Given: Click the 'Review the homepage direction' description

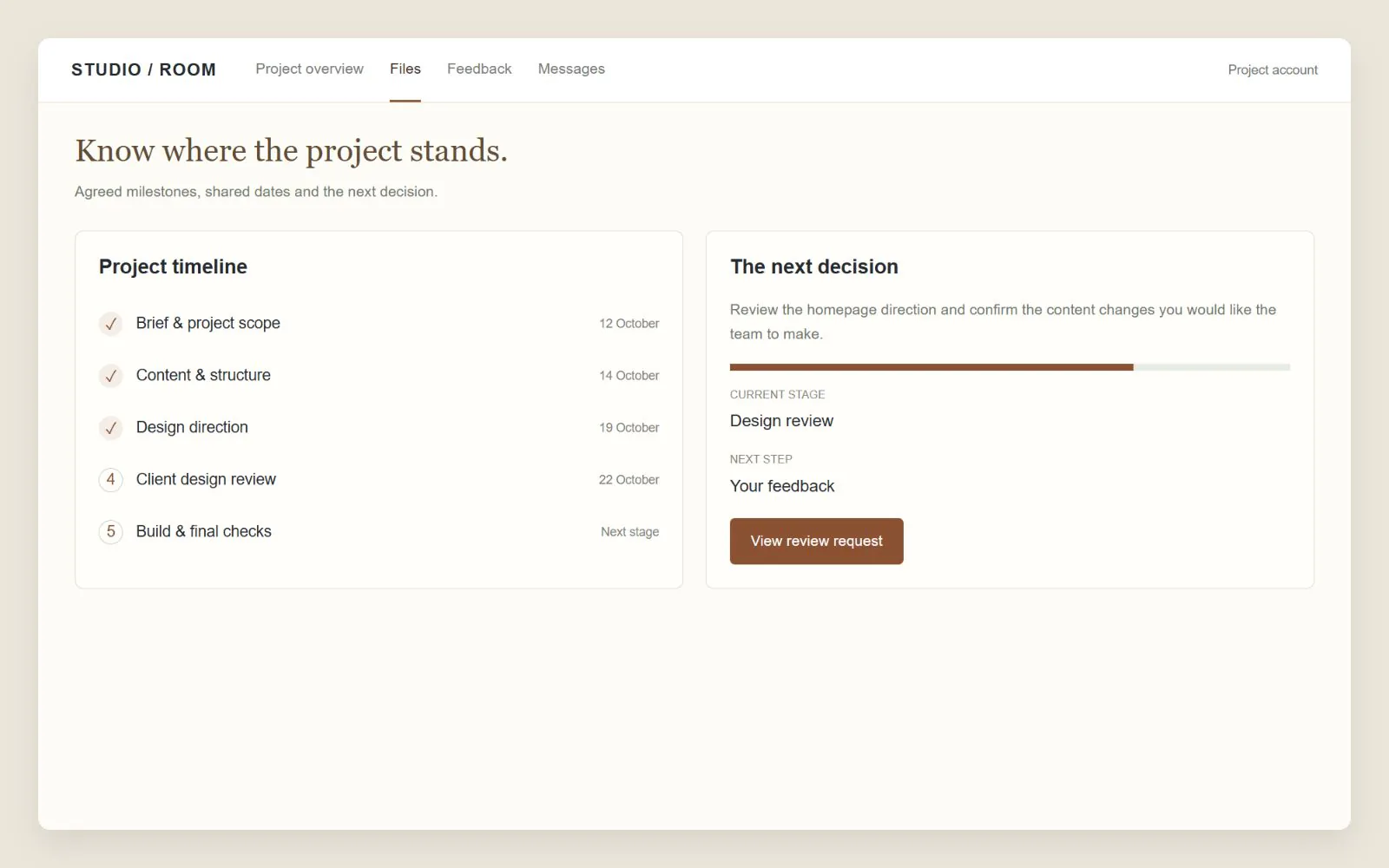Looking at the screenshot, I should tap(1003, 321).
